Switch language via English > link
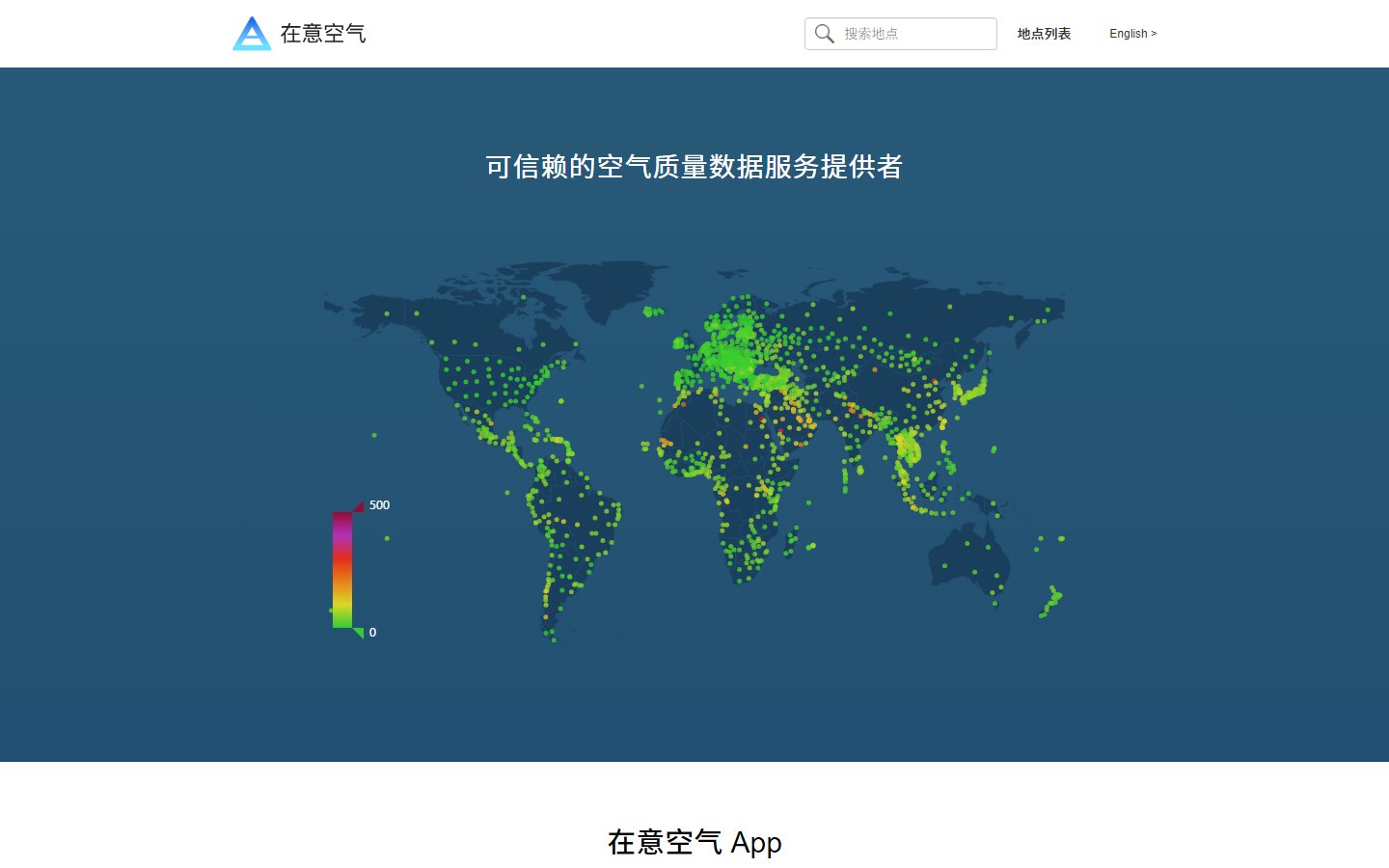The height and width of the screenshot is (868, 1389). click(1132, 34)
